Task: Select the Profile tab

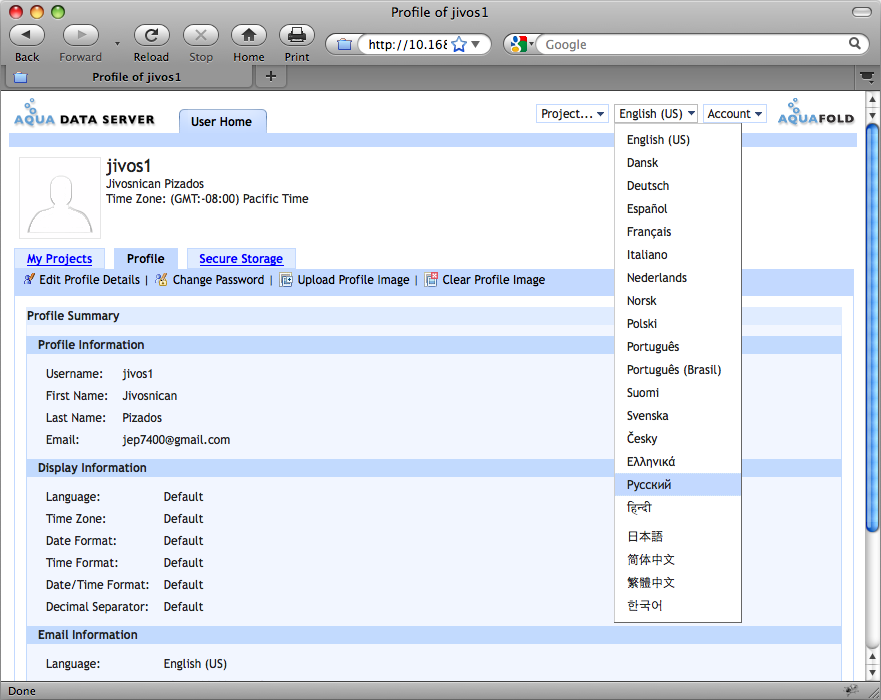Action: (x=146, y=259)
